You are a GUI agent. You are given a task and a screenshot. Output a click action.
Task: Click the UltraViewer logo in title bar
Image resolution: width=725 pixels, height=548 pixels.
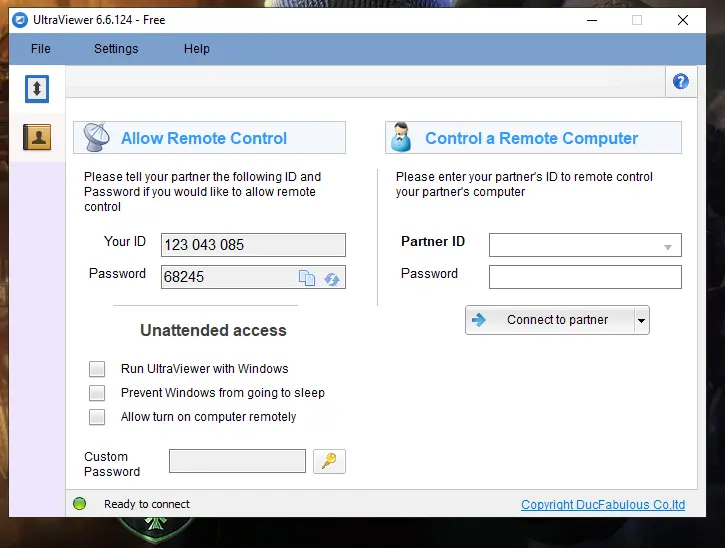coord(20,20)
